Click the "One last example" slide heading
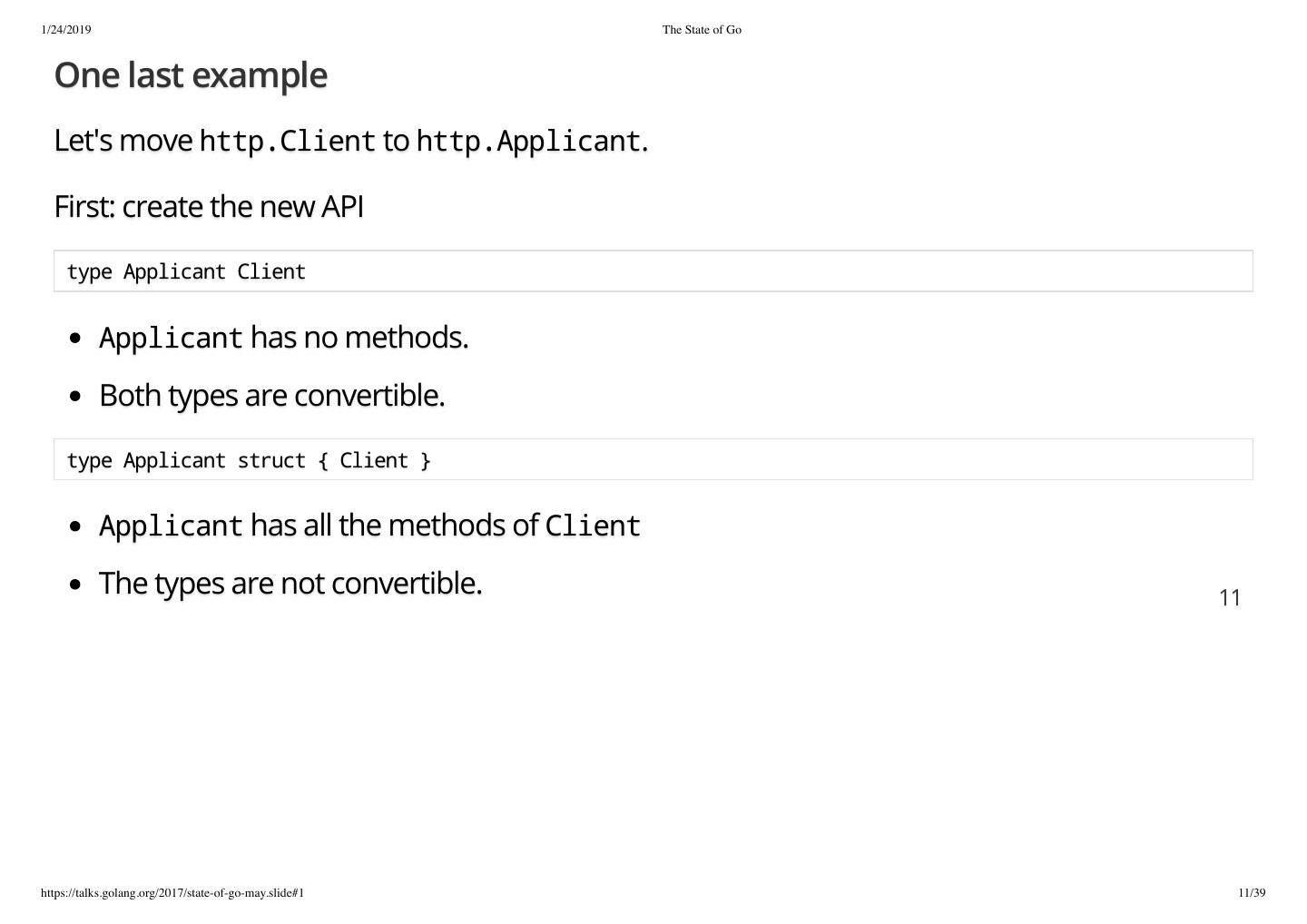The image size is (1307, 924). (x=191, y=75)
